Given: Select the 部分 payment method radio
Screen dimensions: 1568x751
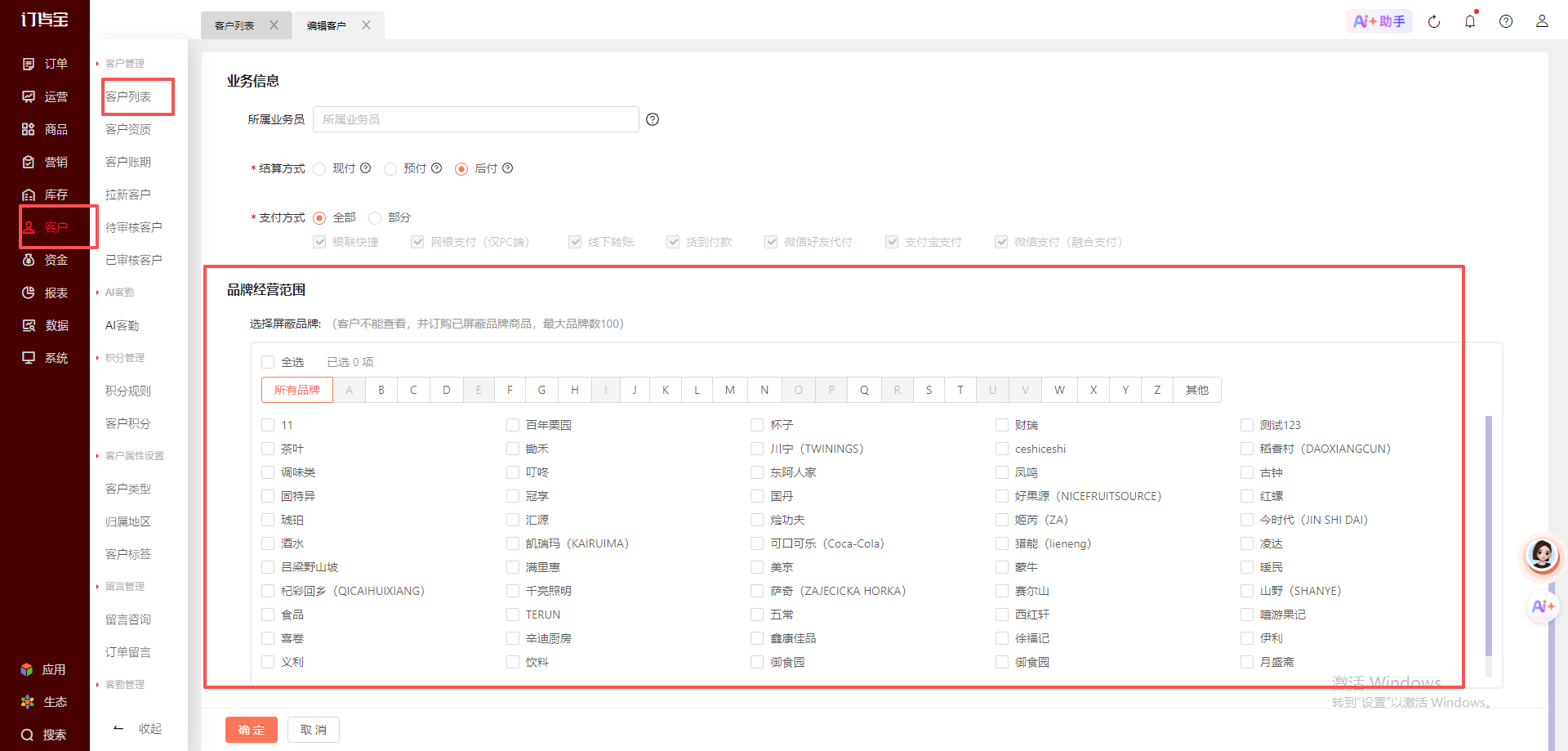Looking at the screenshot, I should click(375, 218).
